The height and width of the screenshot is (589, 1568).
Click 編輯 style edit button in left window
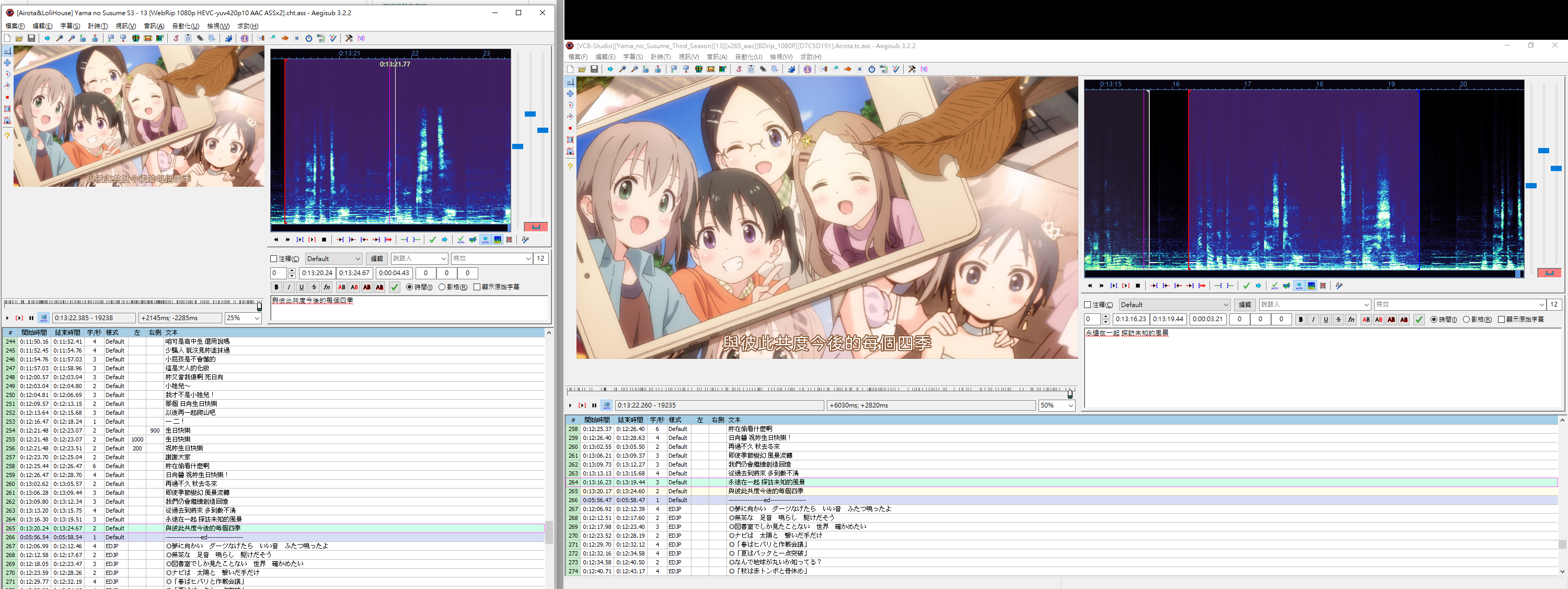[377, 259]
